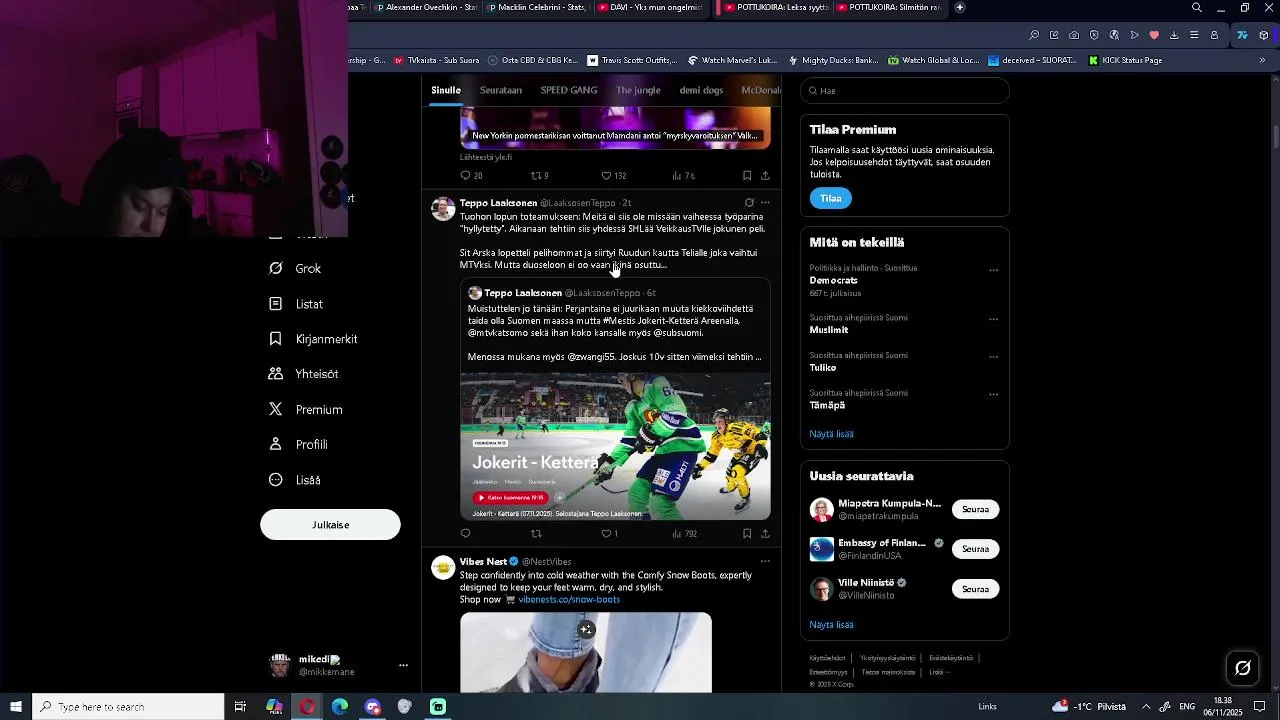Bookmark the Jokerit - Ketterä post
This screenshot has height=720, width=1280.
tap(747, 534)
